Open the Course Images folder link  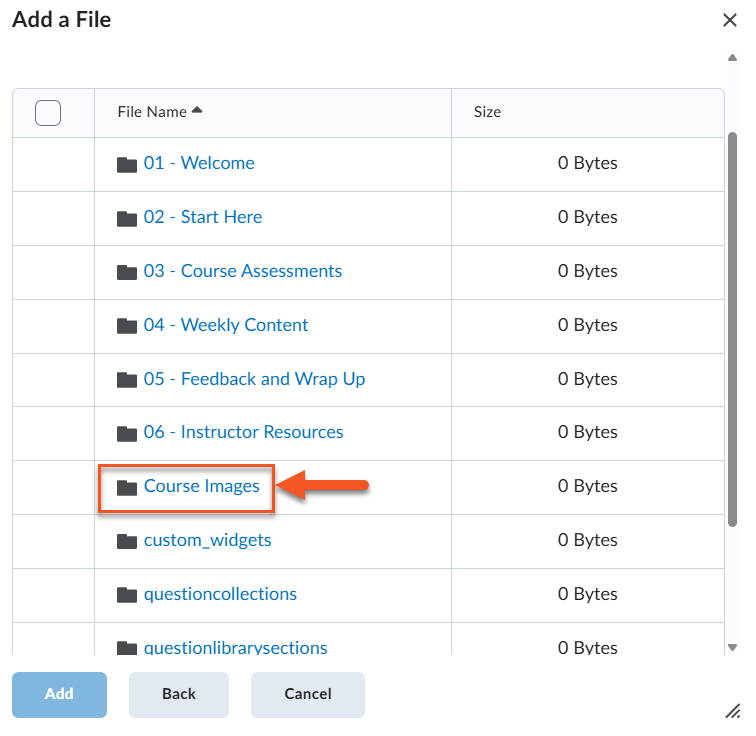[201, 487]
